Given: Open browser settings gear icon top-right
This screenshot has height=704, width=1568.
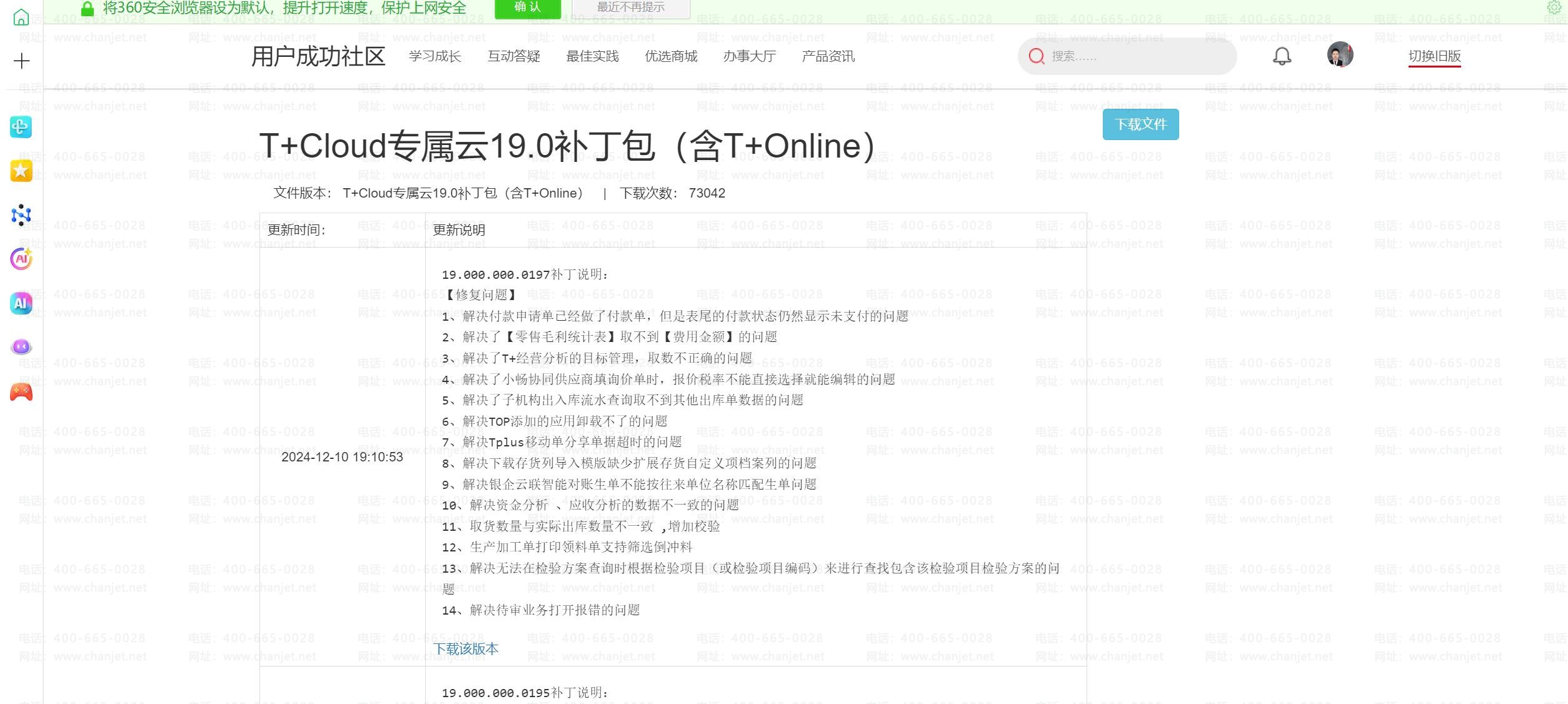Looking at the screenshot, I should [x=1554, y=8].
